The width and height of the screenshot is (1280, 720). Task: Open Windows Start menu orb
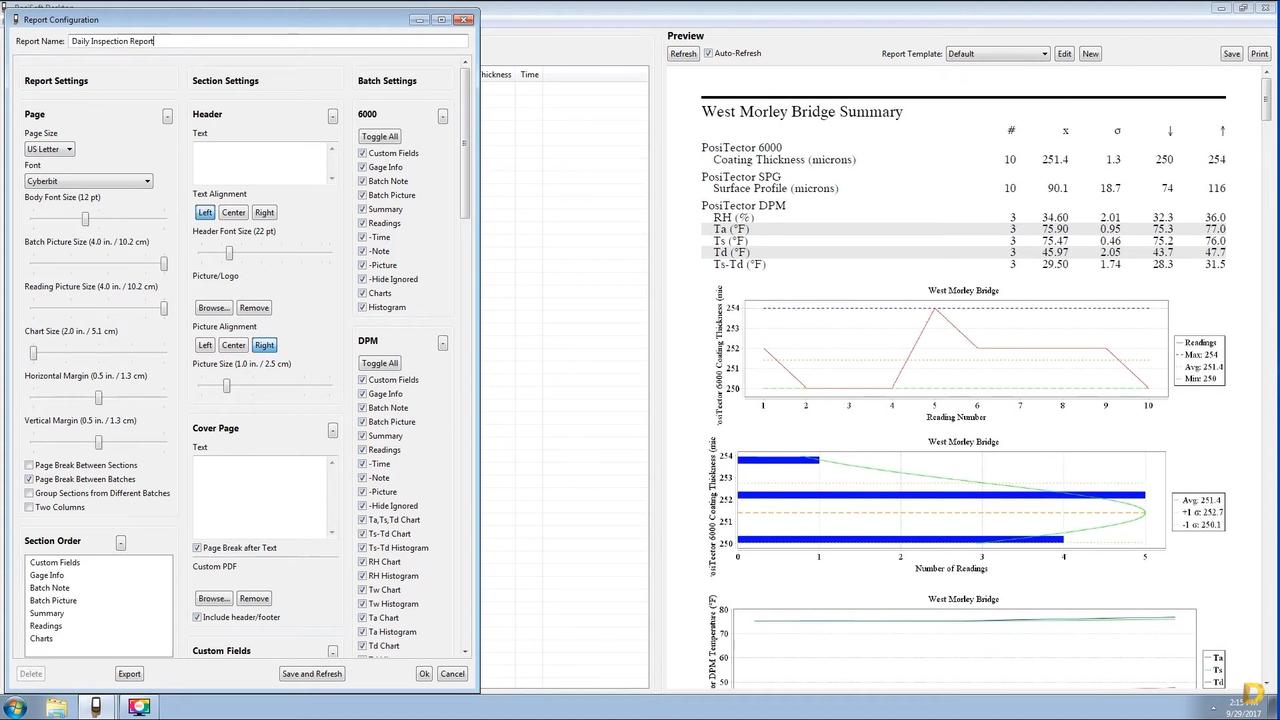[16, 707]
